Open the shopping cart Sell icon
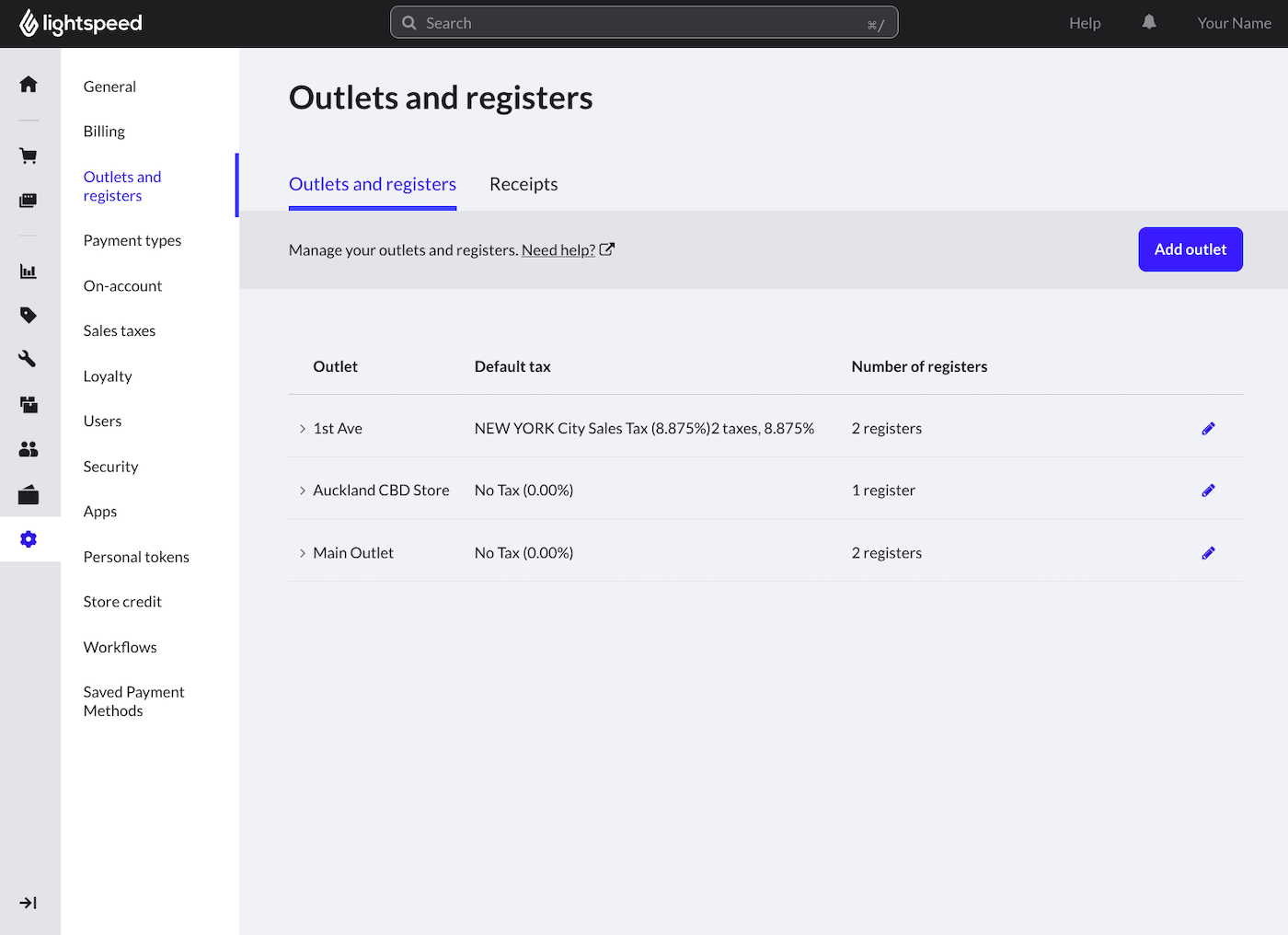This screenshot has height=935, width=1288. click(29, 156)
